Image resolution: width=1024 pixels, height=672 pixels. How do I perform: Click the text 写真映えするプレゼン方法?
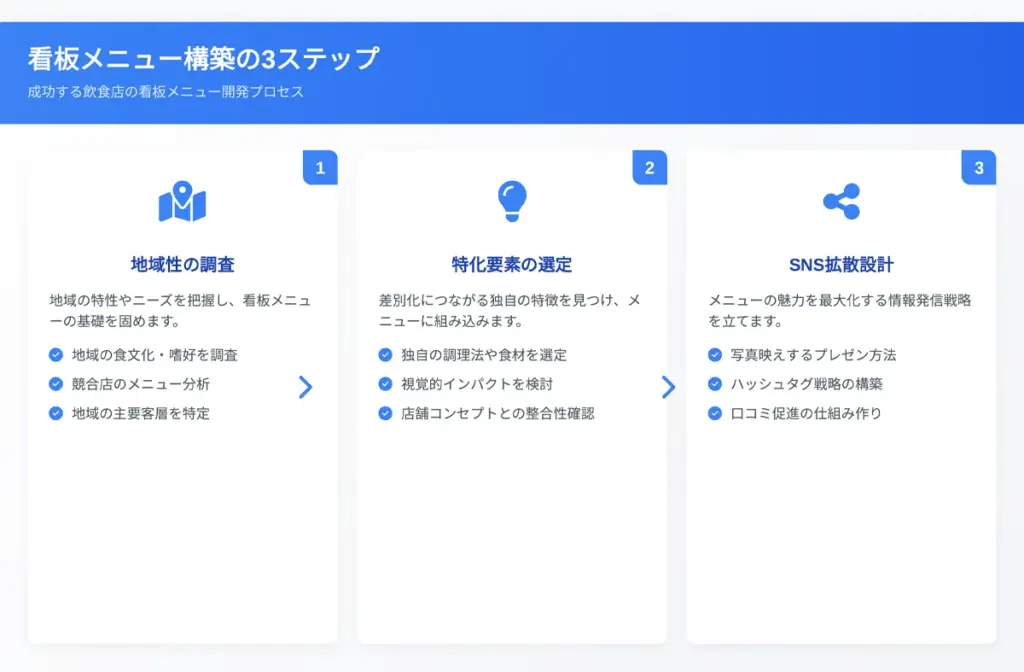point(814,355)
